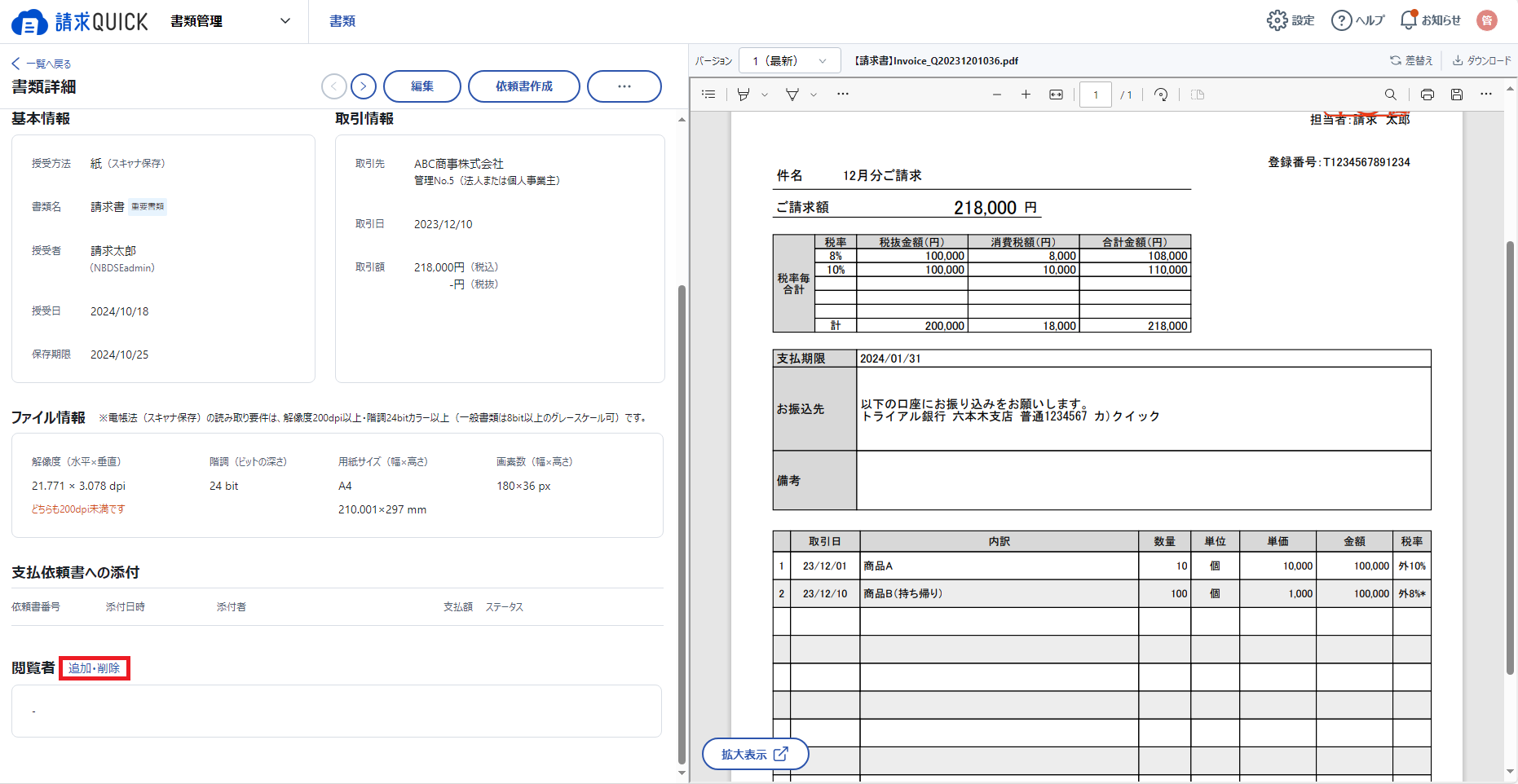Viewport: 1518px width, 784px height.
Task: Click 請求太郎 name in 基本情報
Action: pyautogui.click(x=113, y=251)
